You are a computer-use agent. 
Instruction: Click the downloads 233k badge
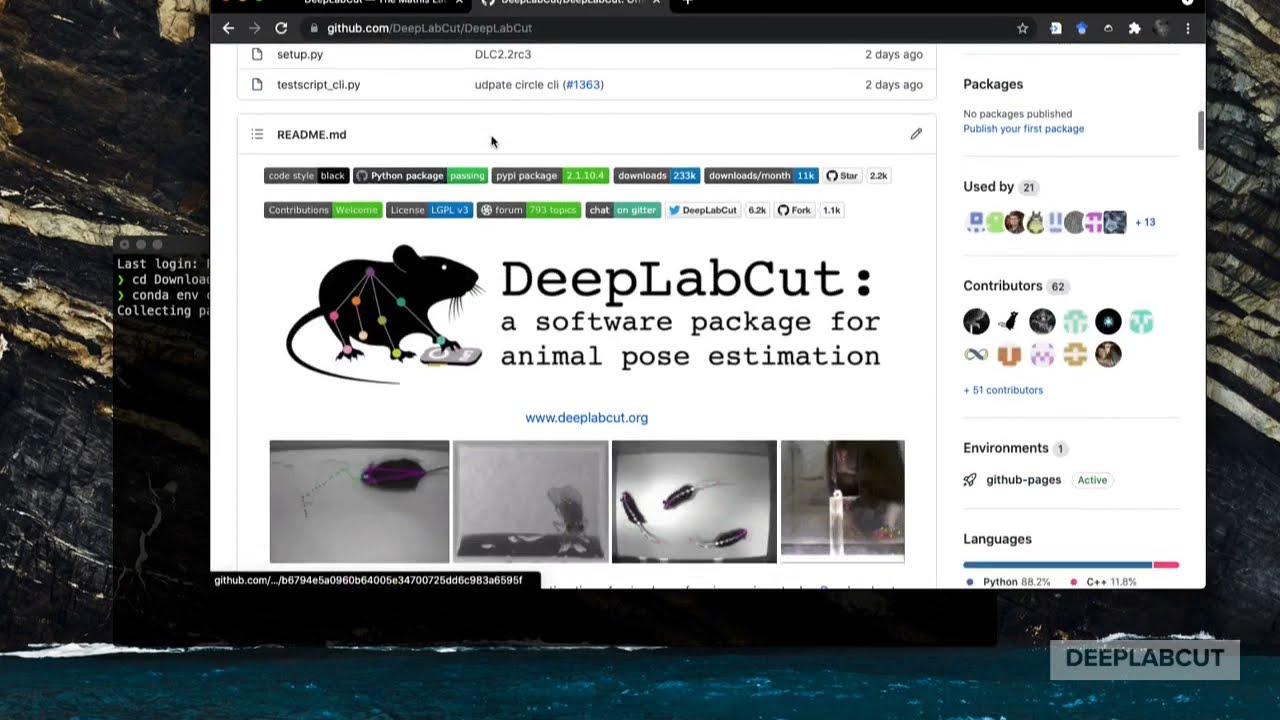pyautogui.click(x=656, y=176)
